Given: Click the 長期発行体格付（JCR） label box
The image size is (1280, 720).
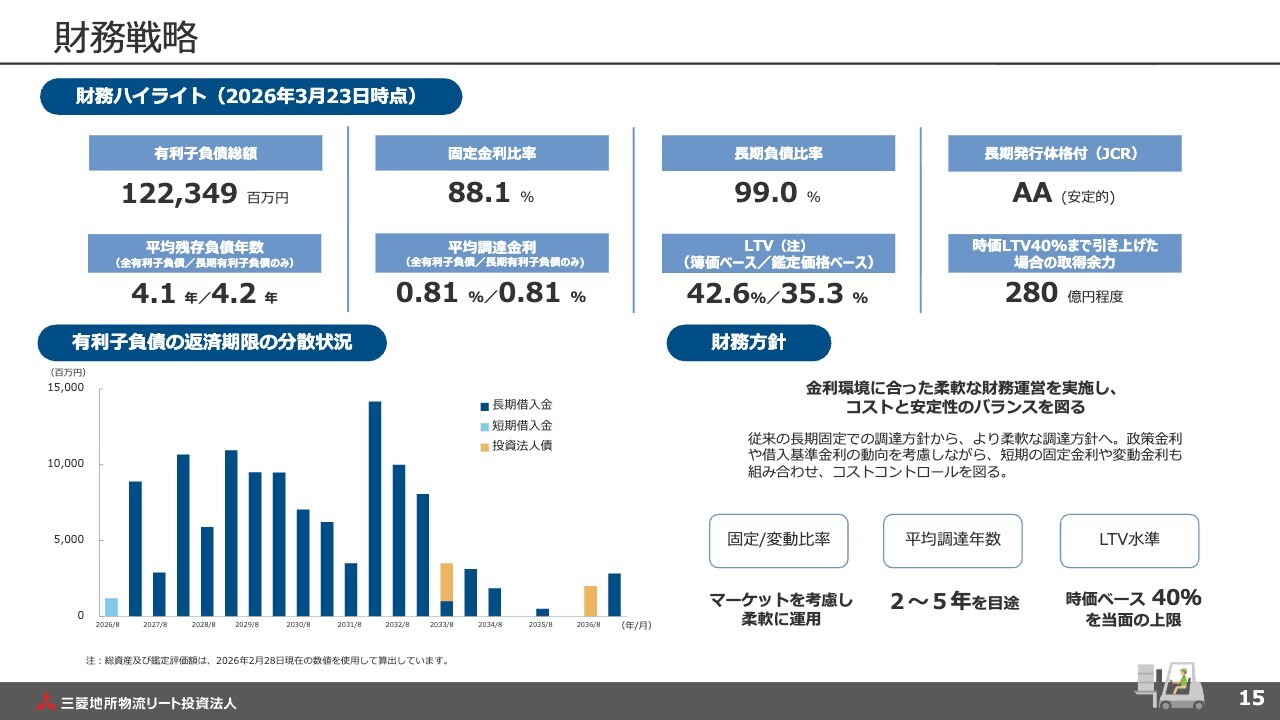Looking at the screenshot, I should coord(1064,154).
